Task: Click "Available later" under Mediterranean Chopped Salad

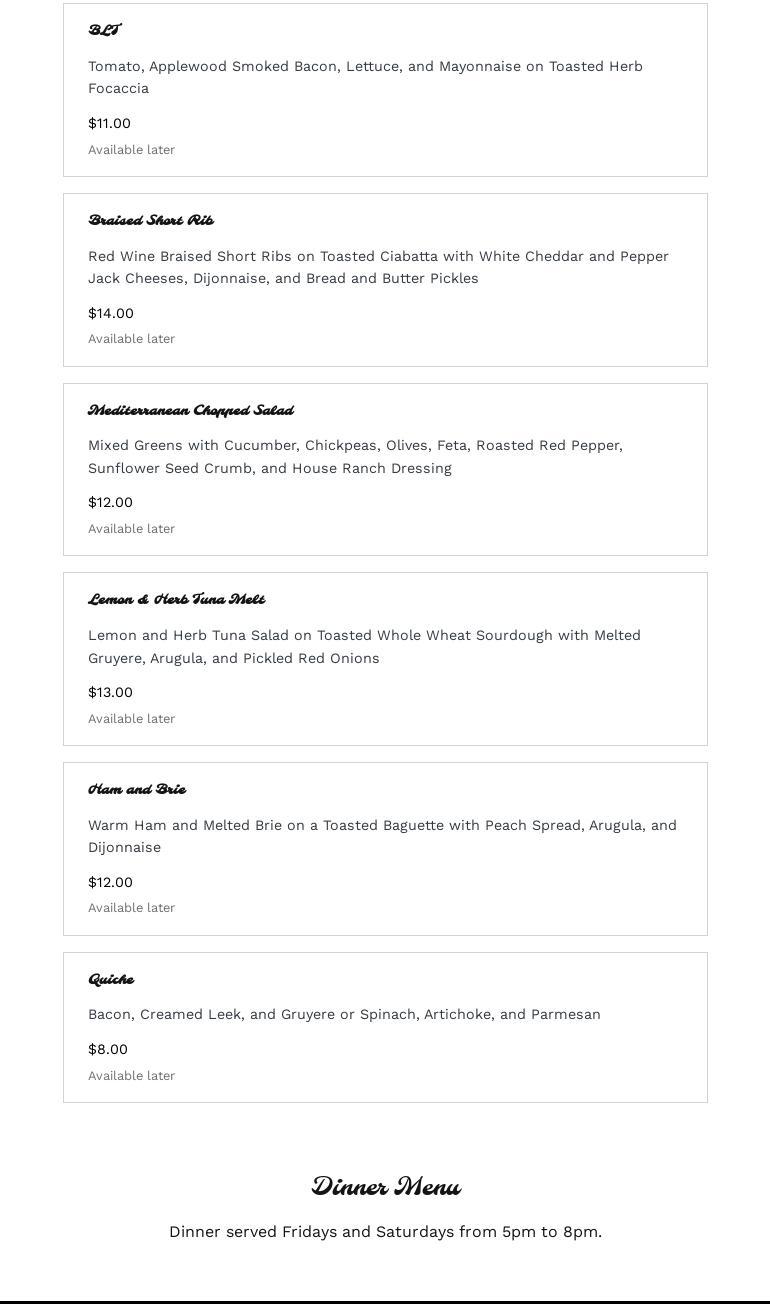Action: [x=131, y=529]
